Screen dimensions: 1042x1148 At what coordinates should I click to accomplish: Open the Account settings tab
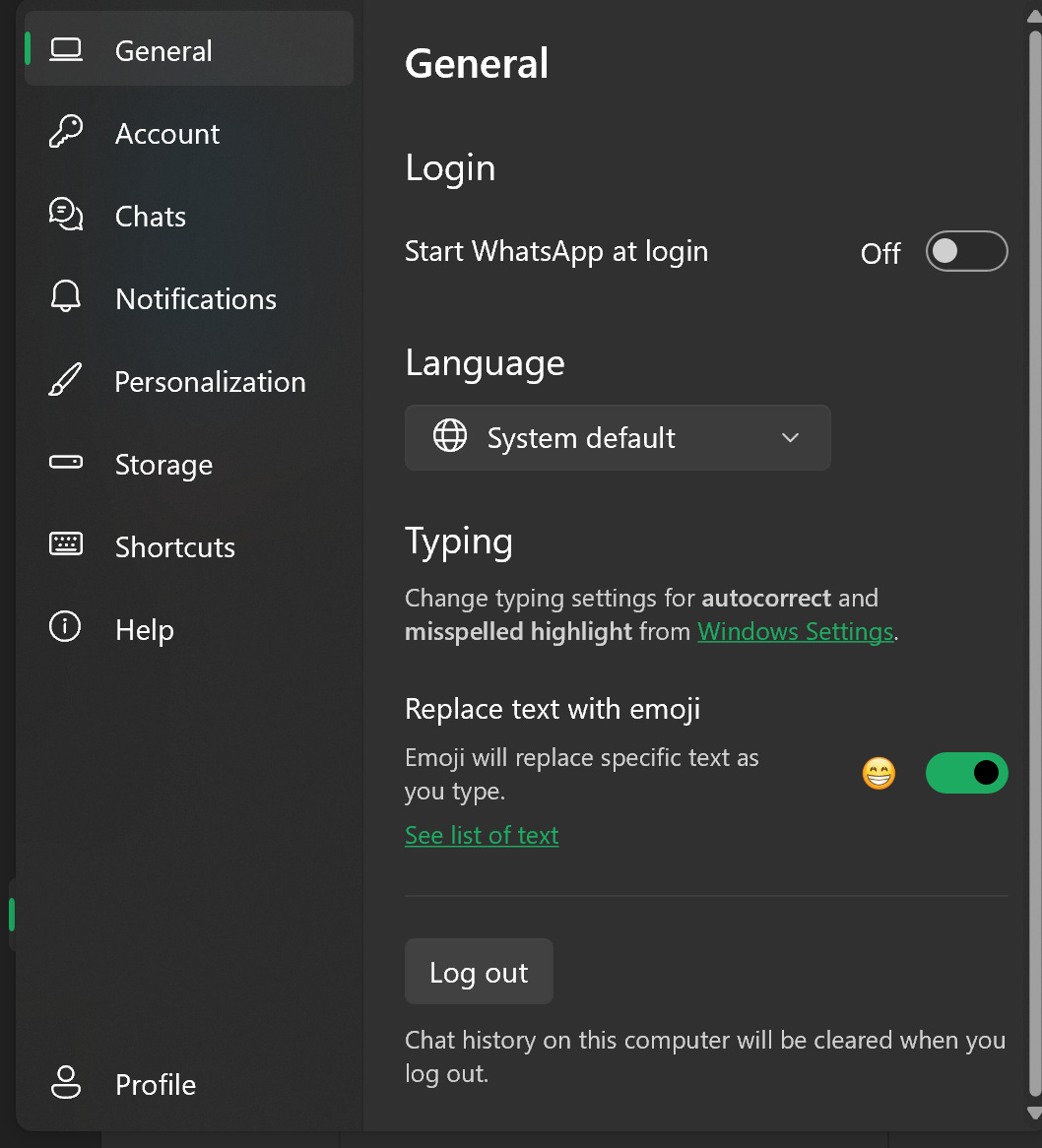coord(189,133)
